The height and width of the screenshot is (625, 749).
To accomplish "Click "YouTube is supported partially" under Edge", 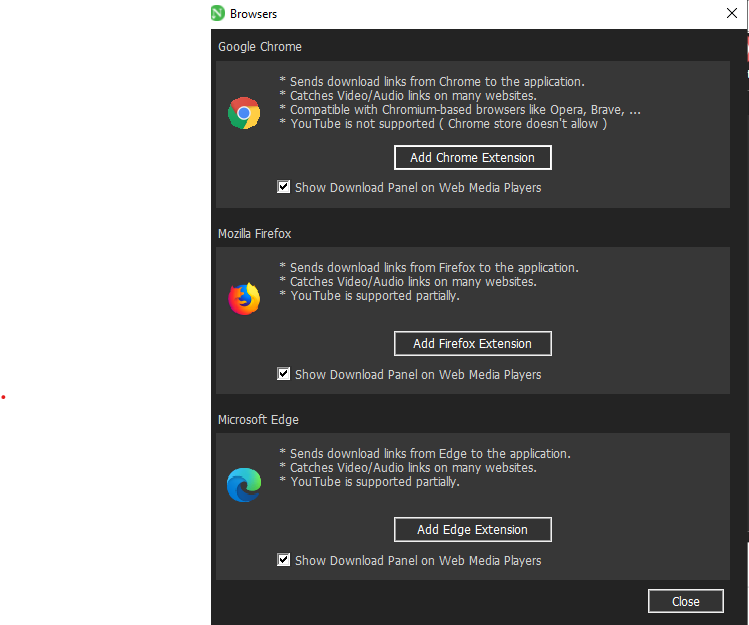I will pos(370,482).
